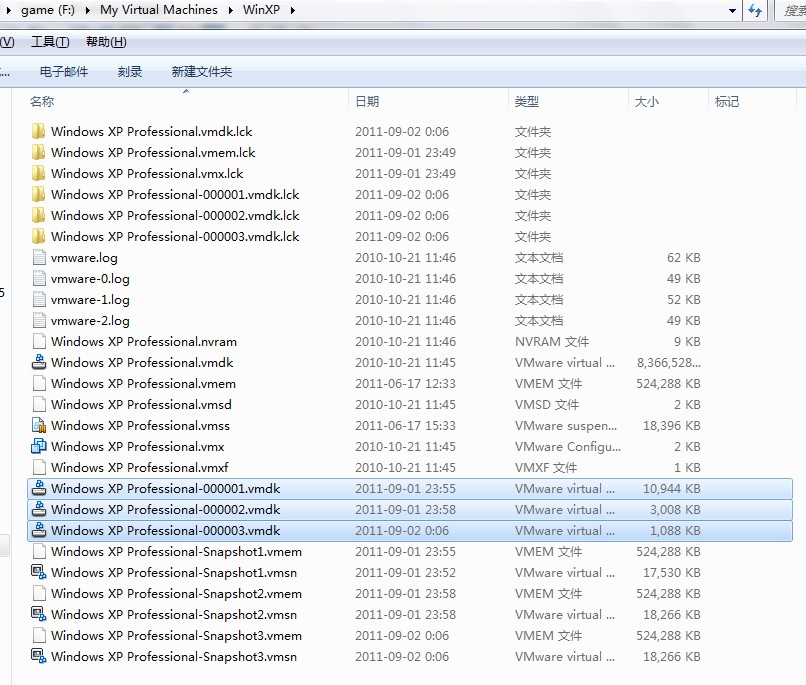Viewport: 806px width, 685px height.
Task: Expand the arrow after WinXP breadcrumb
Action: tap(292, 10)
